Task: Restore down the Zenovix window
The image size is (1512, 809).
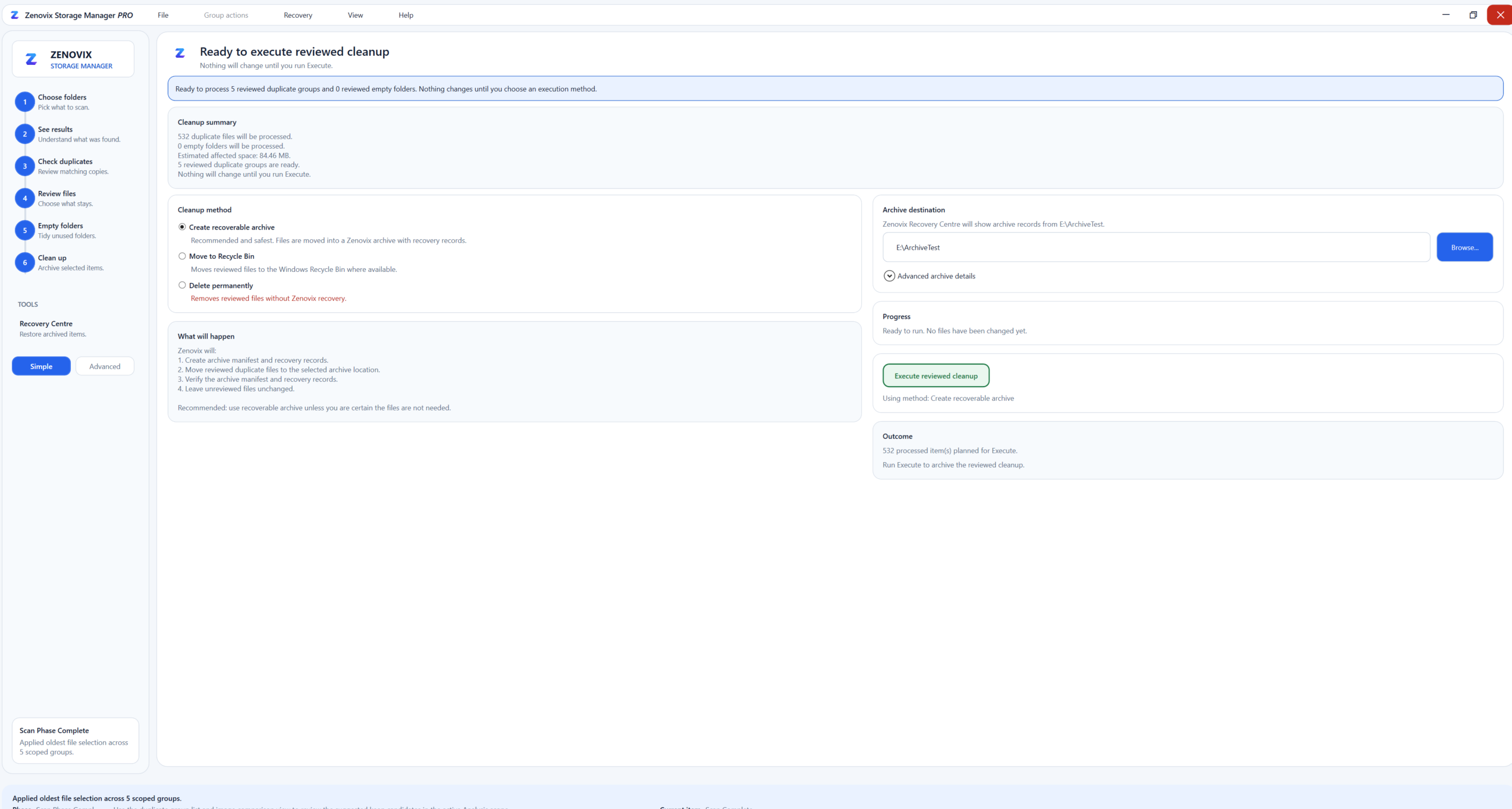Action: (x=1473, y=15)
